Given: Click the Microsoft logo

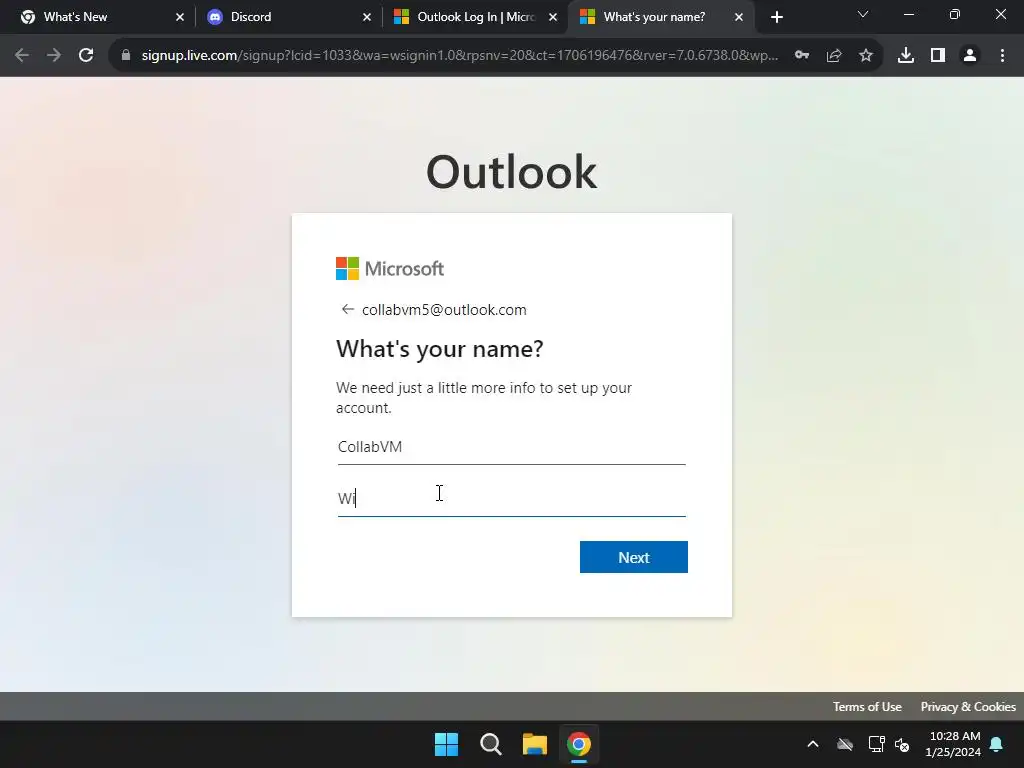Looking at the screenshot, I should [x=390, y=268].
